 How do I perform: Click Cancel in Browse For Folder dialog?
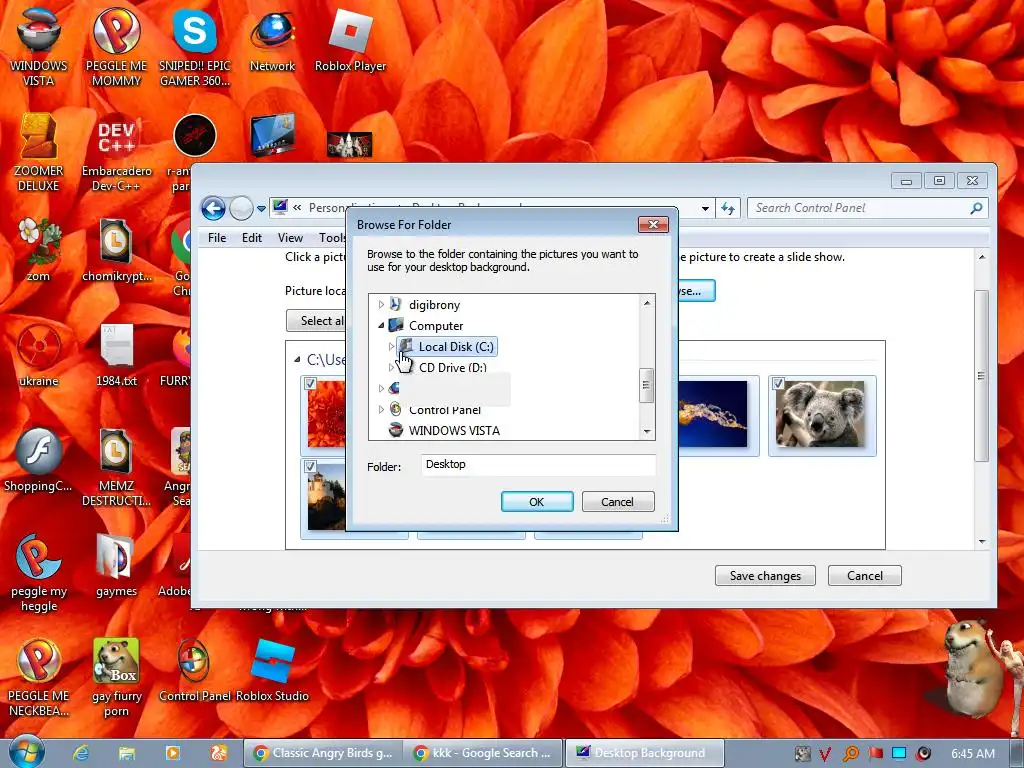[617, 502]
